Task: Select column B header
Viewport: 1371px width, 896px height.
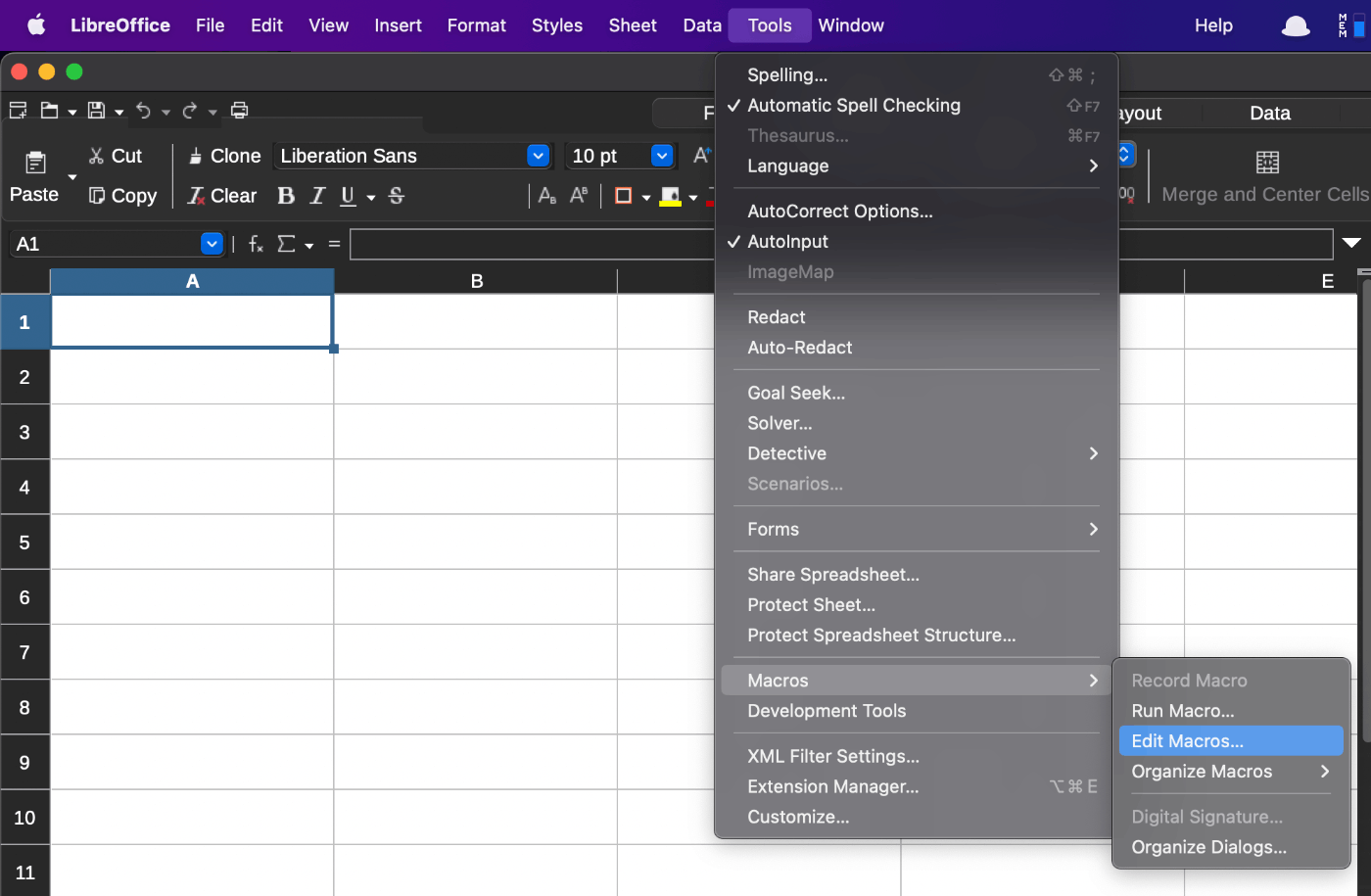Action: [x=476, y=281]
